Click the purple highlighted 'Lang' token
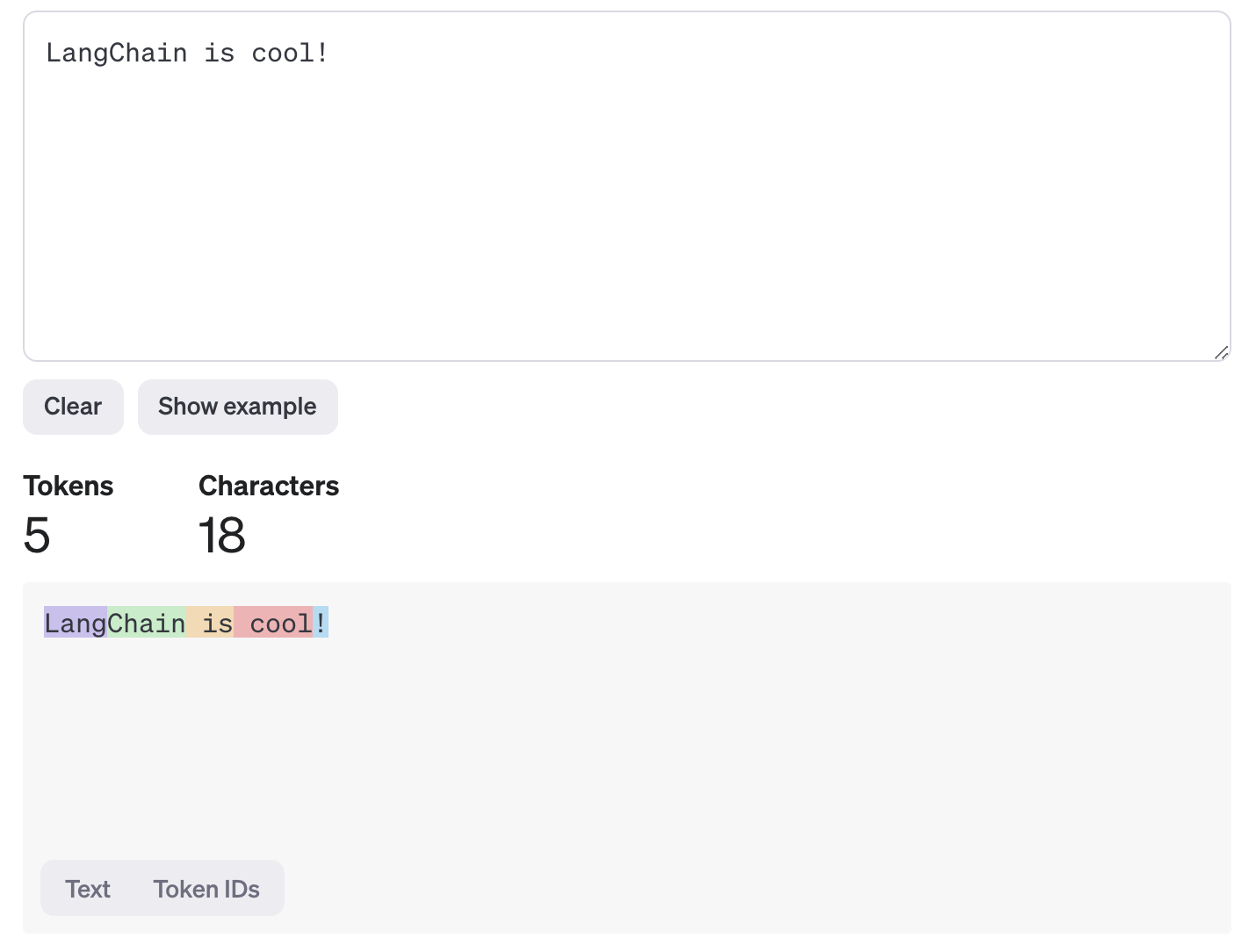The width and height of the screenshot is (1249, 952). [76, 623]
